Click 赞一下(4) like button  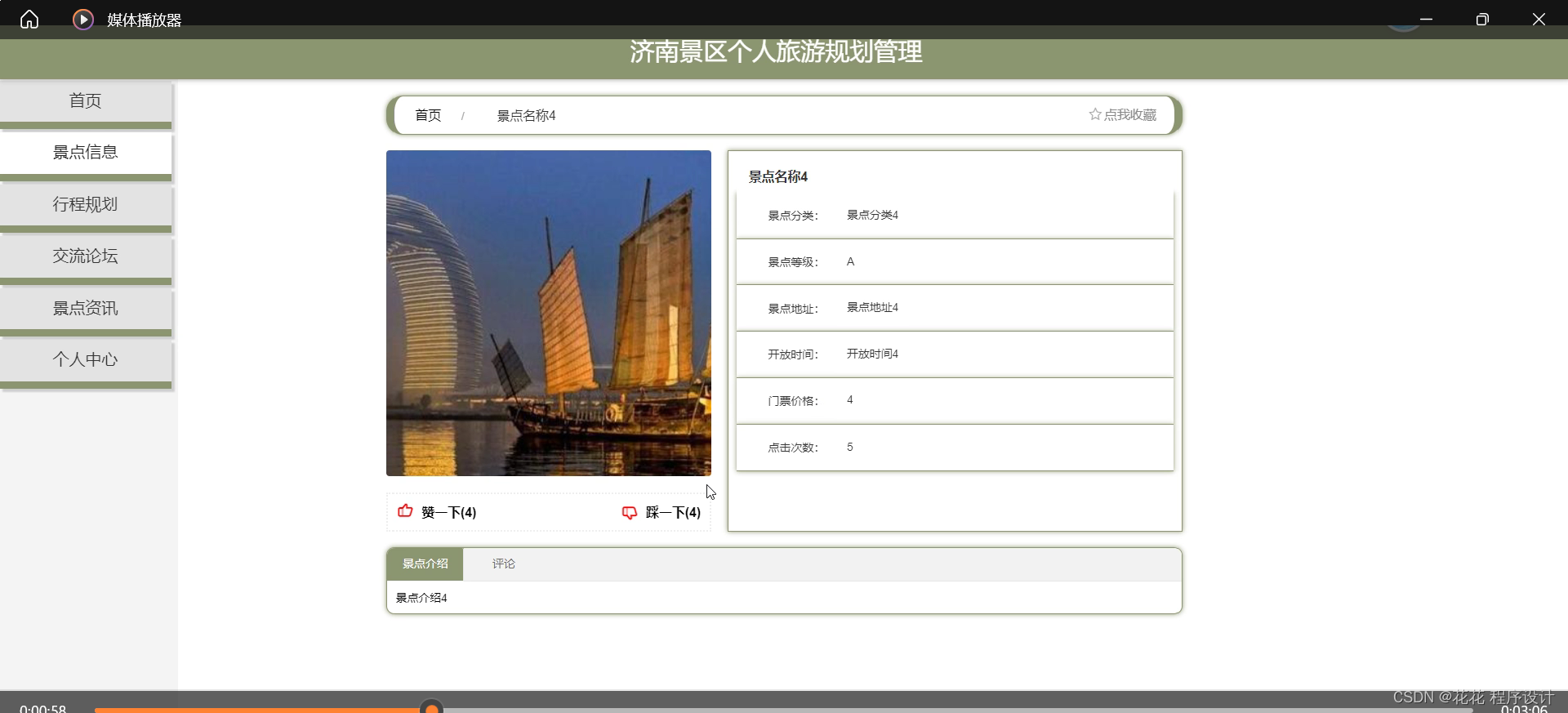click(437, 512)
